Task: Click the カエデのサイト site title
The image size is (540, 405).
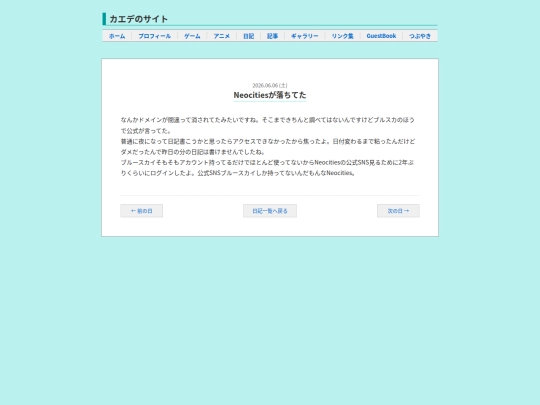Action: tap(138, 19)
